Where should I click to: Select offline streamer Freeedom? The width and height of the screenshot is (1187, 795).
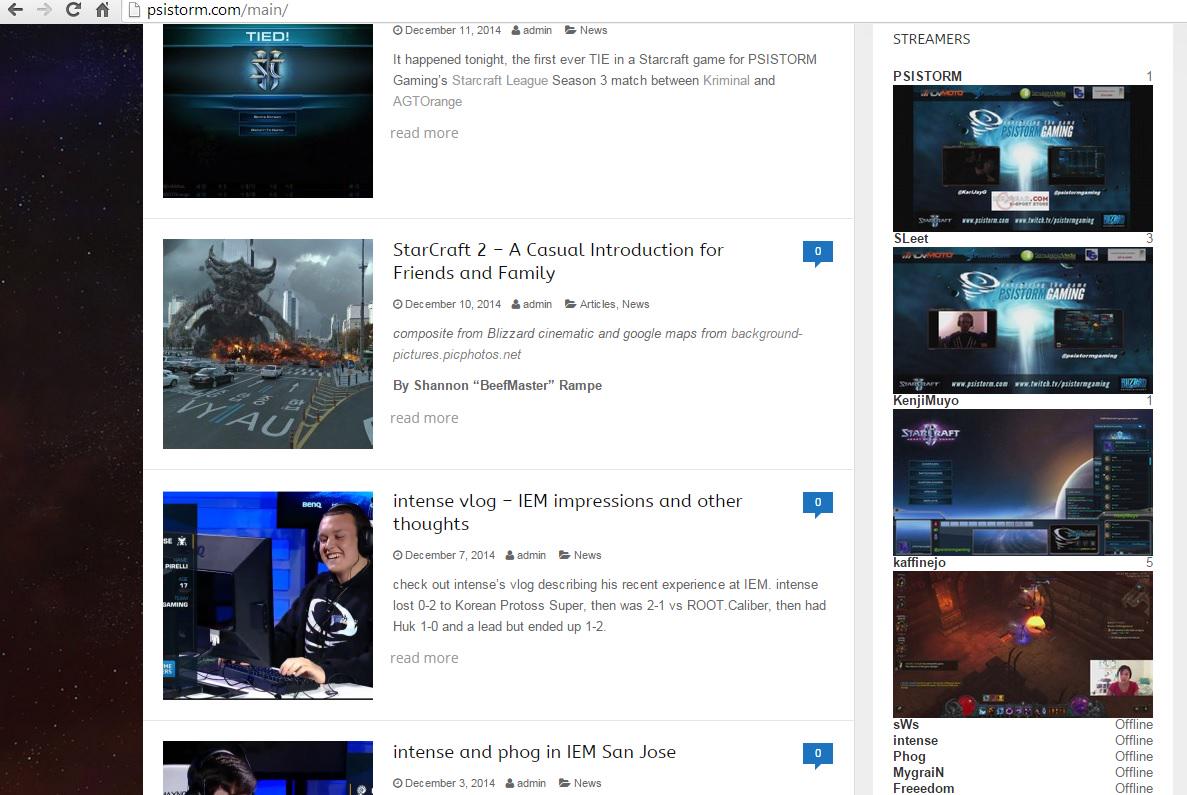[x=924, y=788]
